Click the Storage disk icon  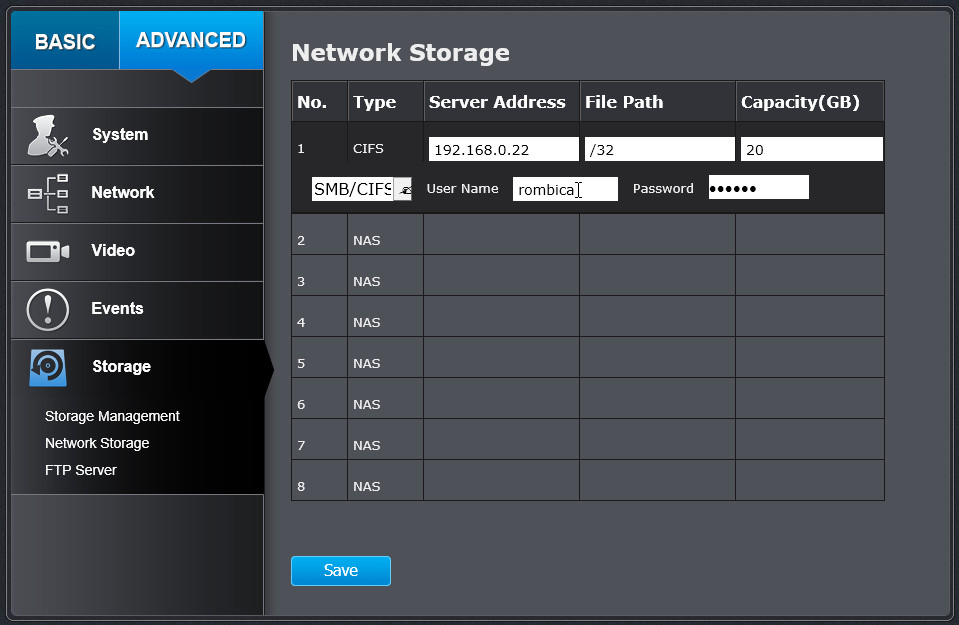click(x=47, y=367)
